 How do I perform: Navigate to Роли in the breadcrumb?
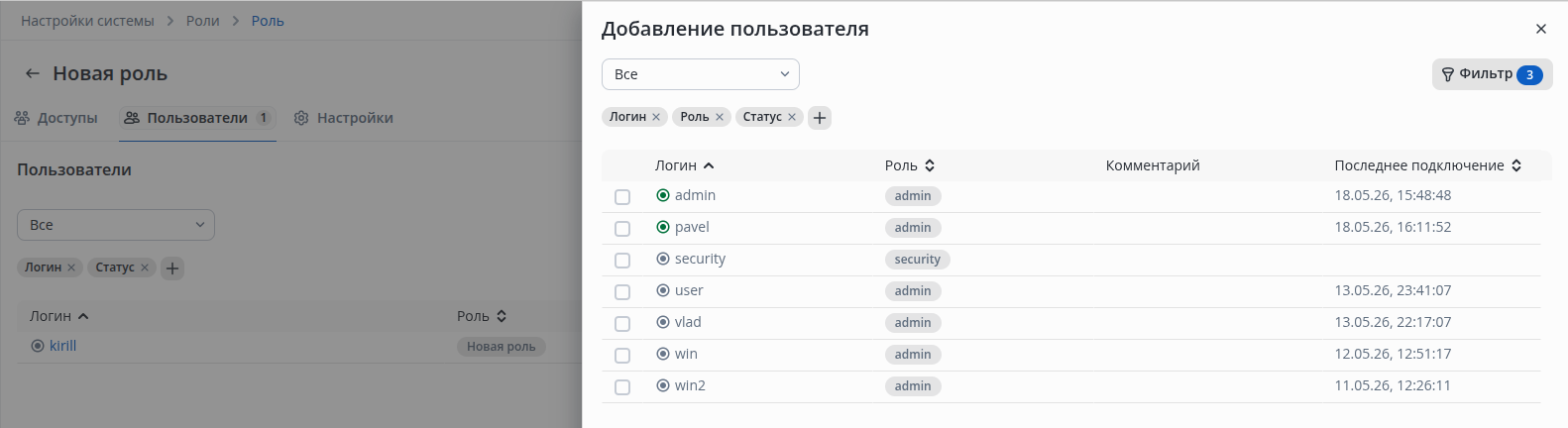click(203, 21)
